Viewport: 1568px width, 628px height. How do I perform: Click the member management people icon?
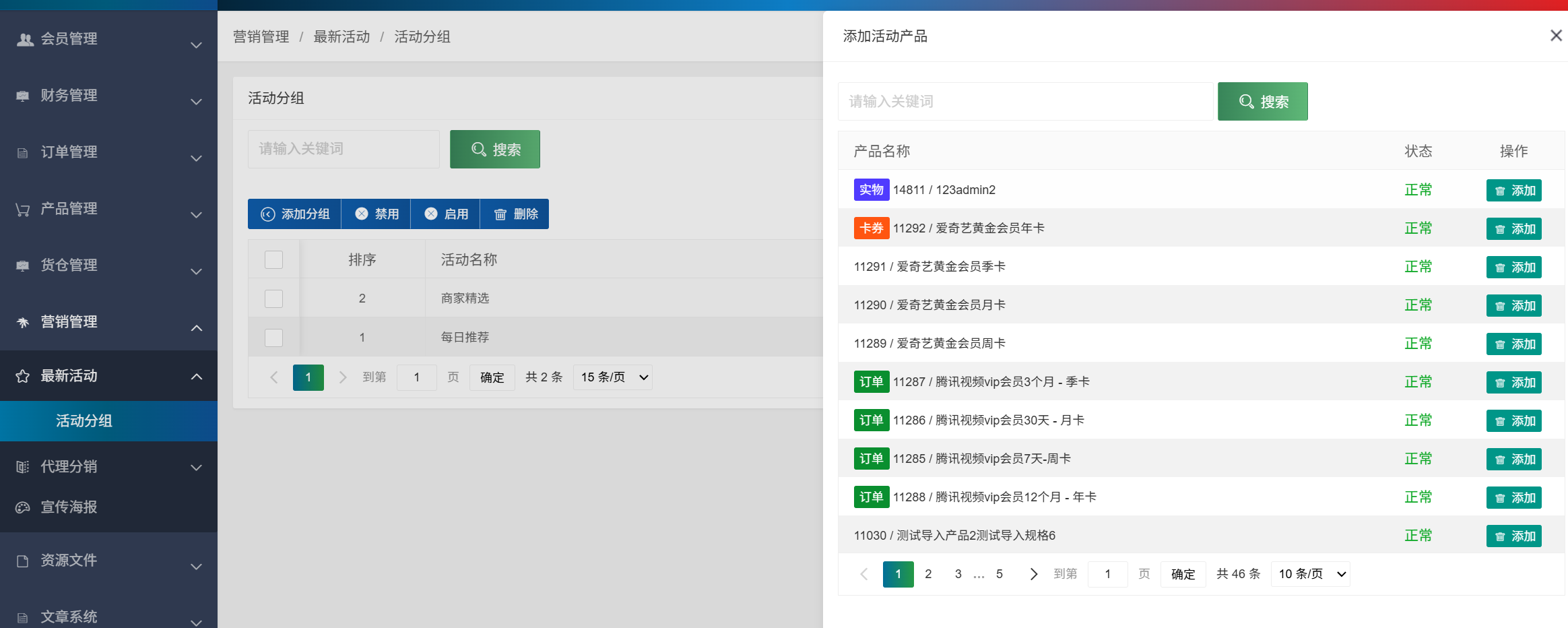coord(25,40)
